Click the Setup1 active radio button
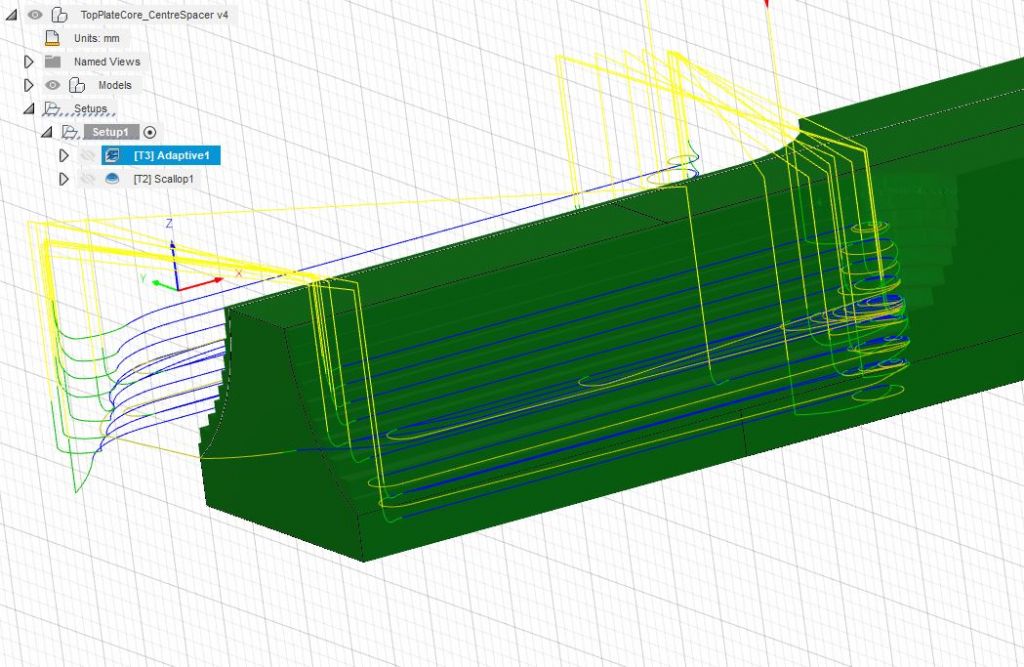1024x667 pixels. pos(150,132)
